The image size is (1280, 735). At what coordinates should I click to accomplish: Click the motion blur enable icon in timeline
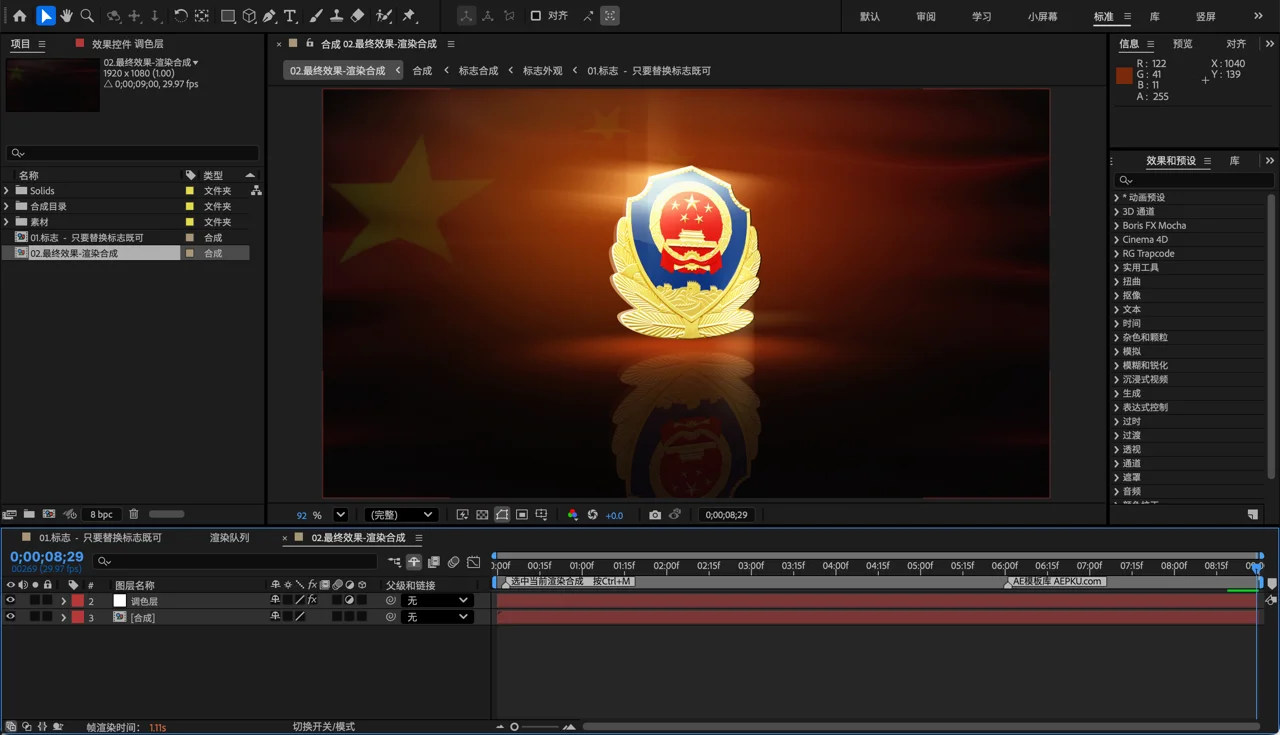coord(454,562)
